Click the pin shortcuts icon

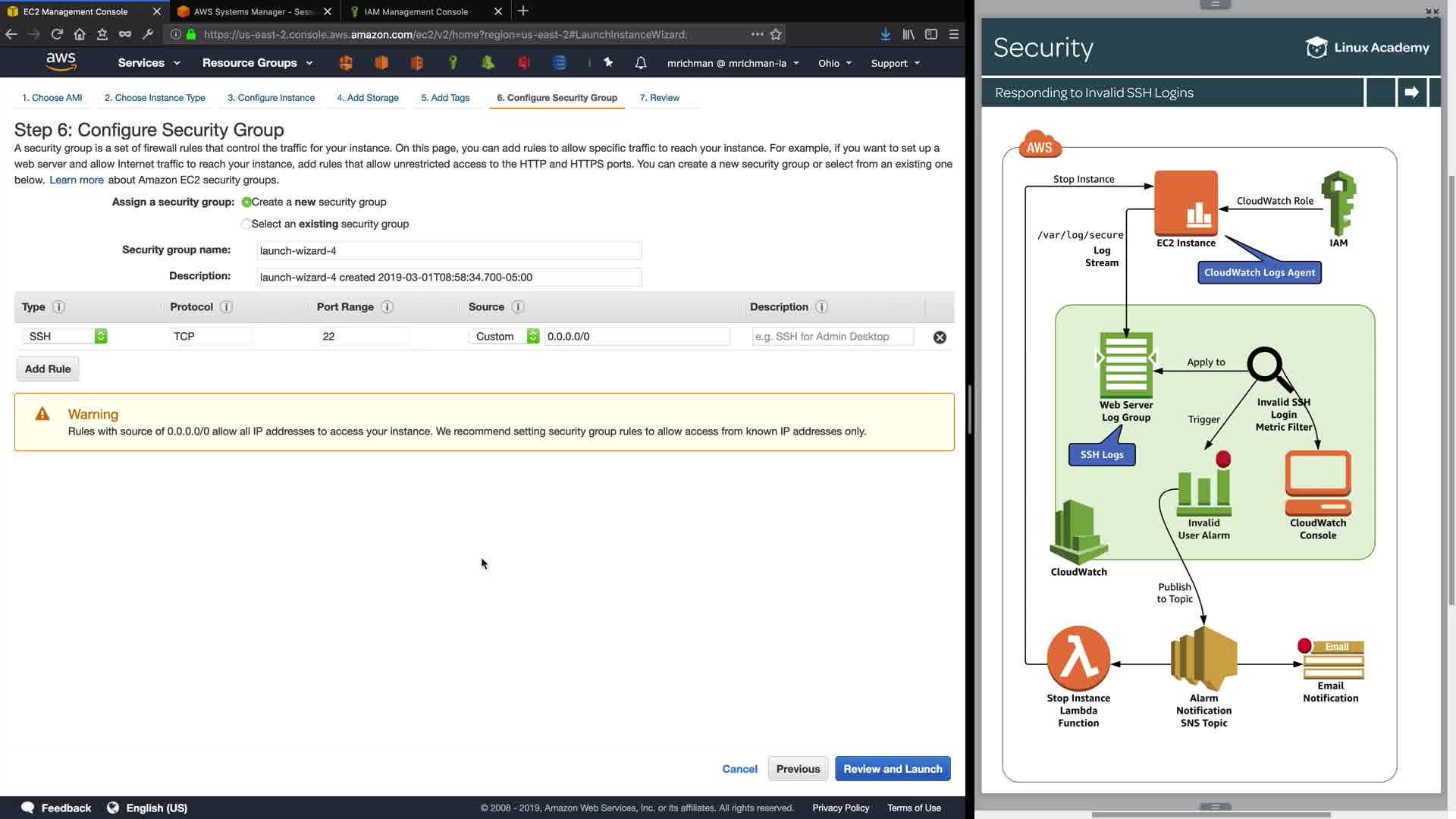pos(608,63)
